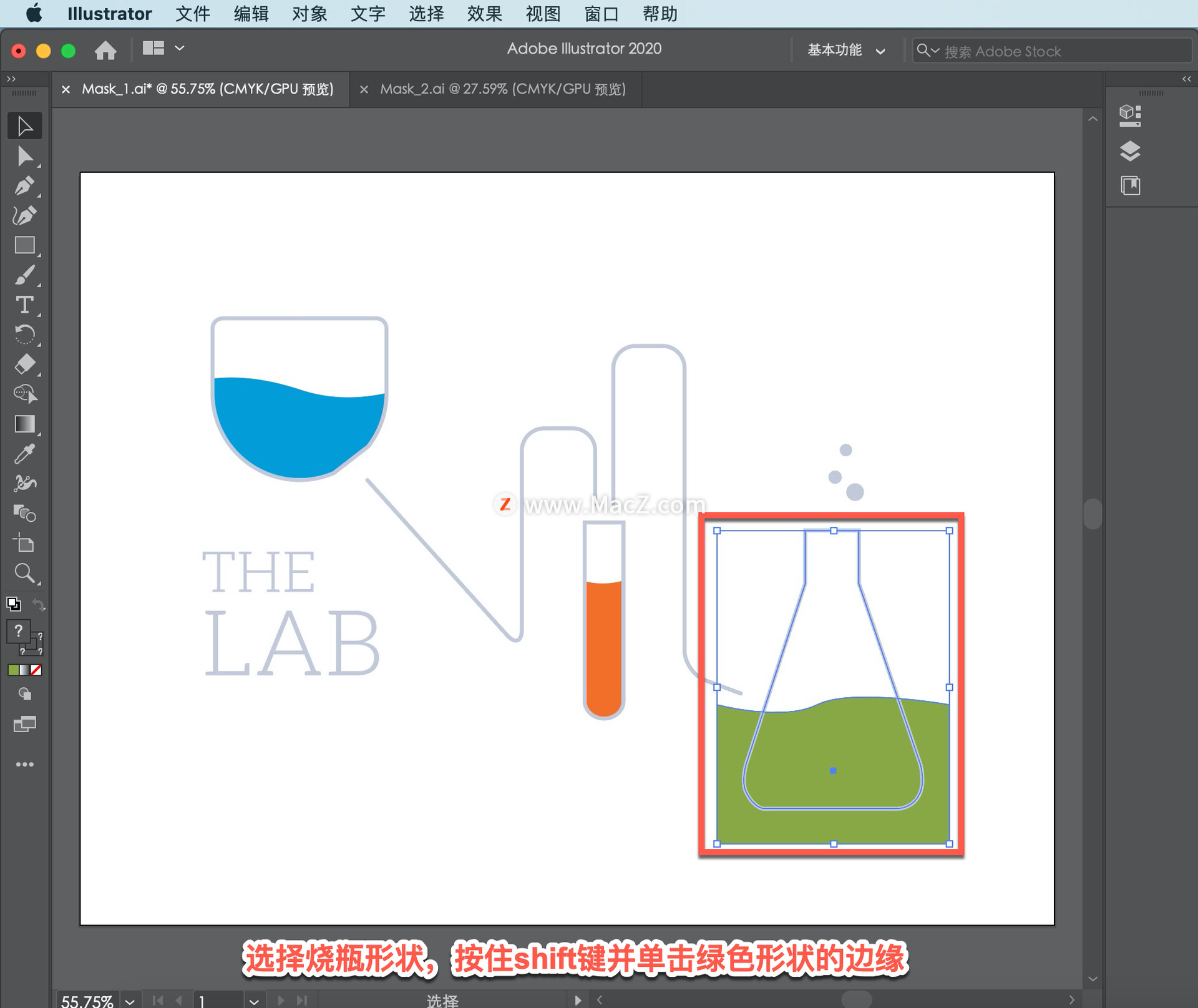Open the 选择 menu

point(426,14)
